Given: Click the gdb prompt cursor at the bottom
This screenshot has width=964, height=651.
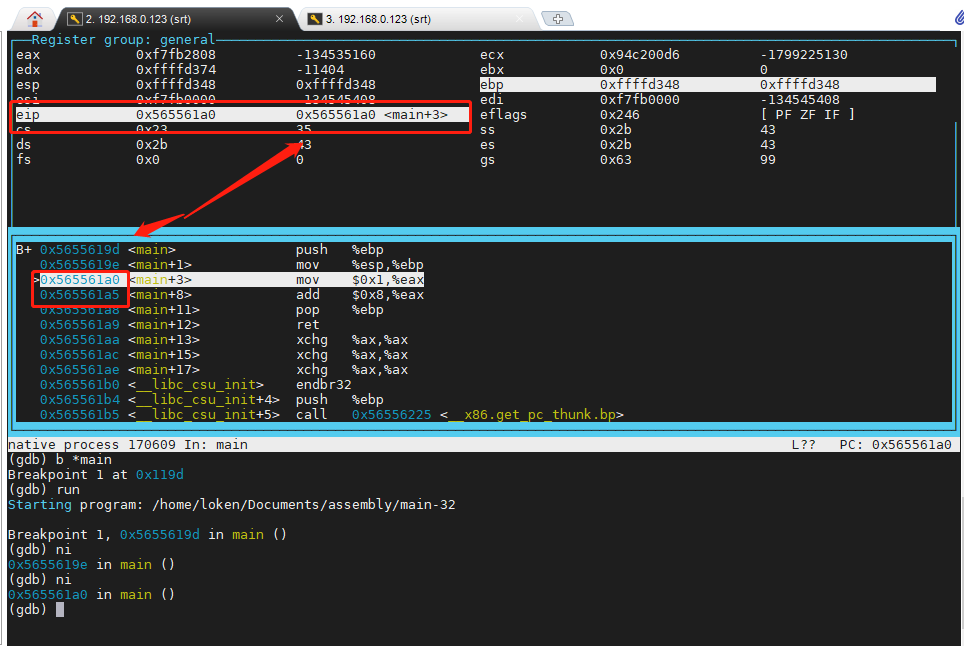Looking at the screenshot, I should click(x=60, y=610).
